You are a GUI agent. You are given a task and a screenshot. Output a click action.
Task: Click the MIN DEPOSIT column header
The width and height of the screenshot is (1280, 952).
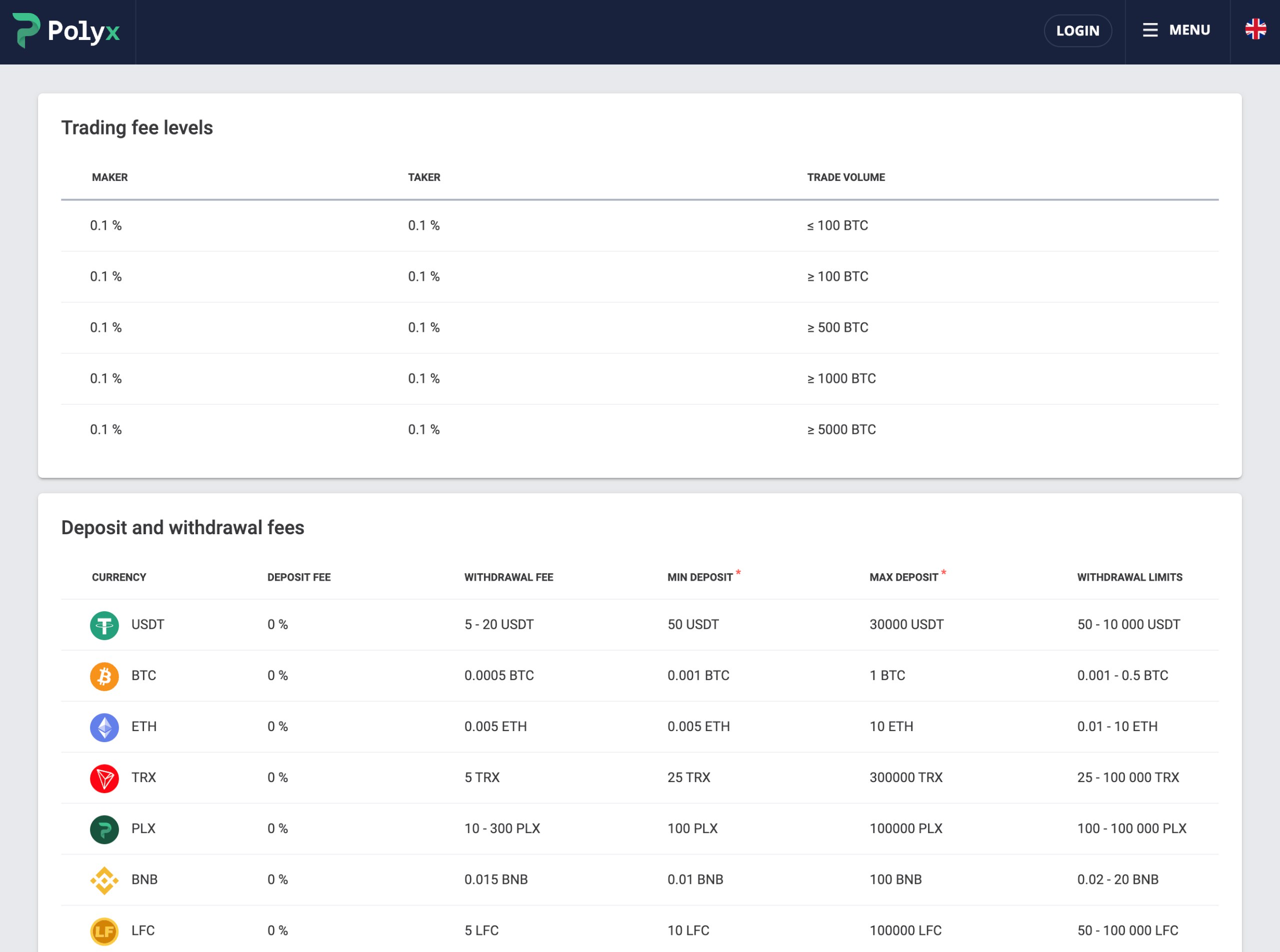(700, 577)
